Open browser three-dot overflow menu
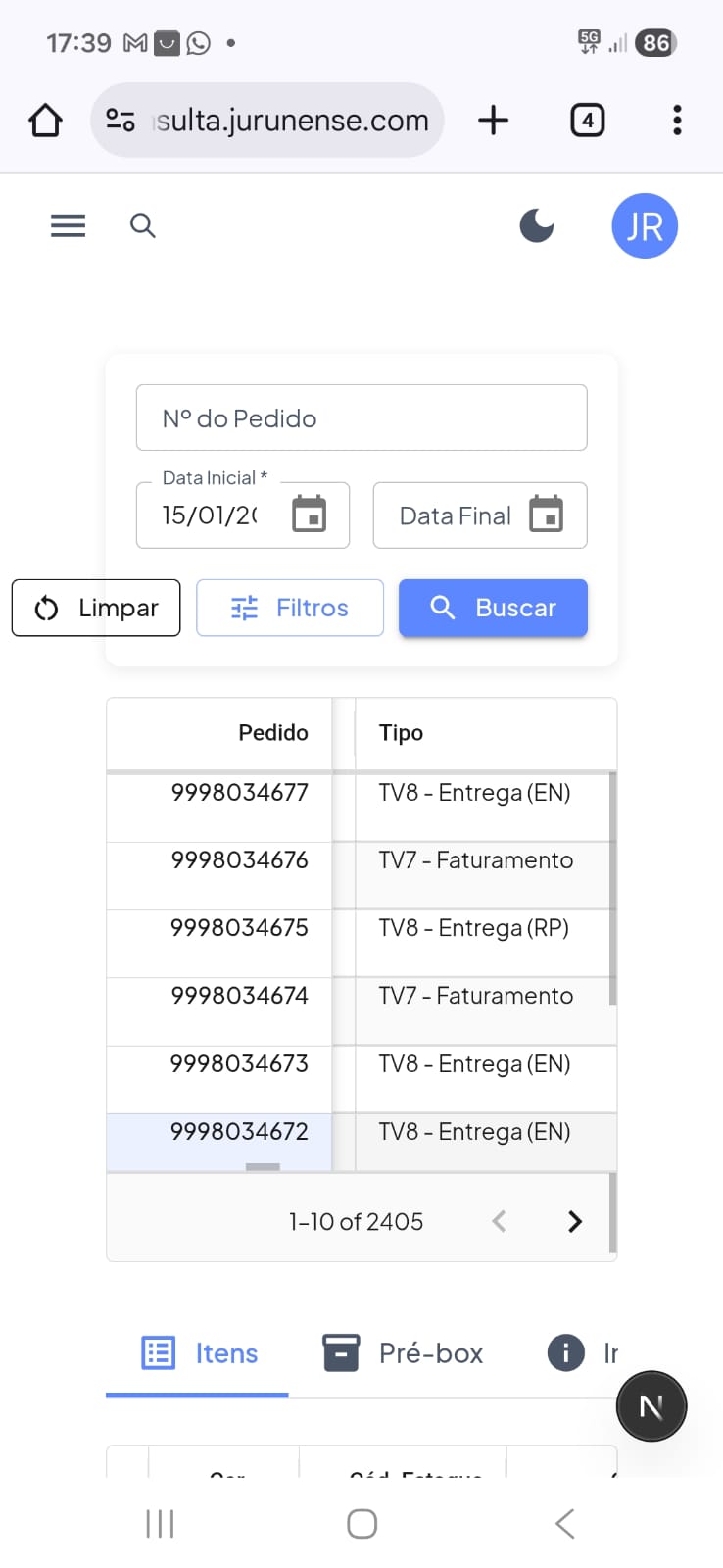 pyautogui.click(x=677, y=121)
